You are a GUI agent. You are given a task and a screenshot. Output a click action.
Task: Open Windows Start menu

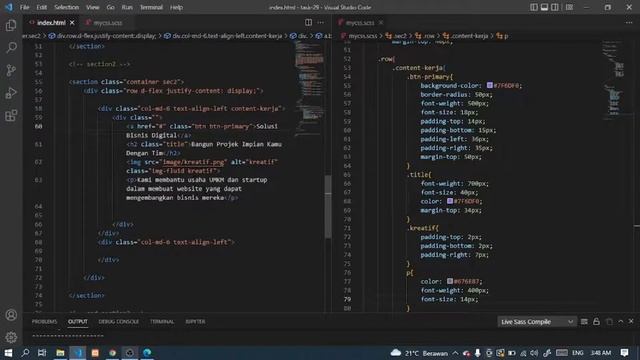pyautogui.click(x=8, y=353)
